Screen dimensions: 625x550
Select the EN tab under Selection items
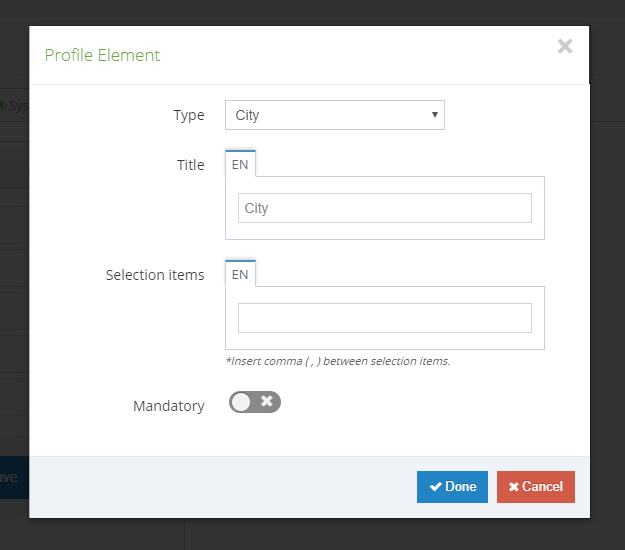[x=240, y=274]
